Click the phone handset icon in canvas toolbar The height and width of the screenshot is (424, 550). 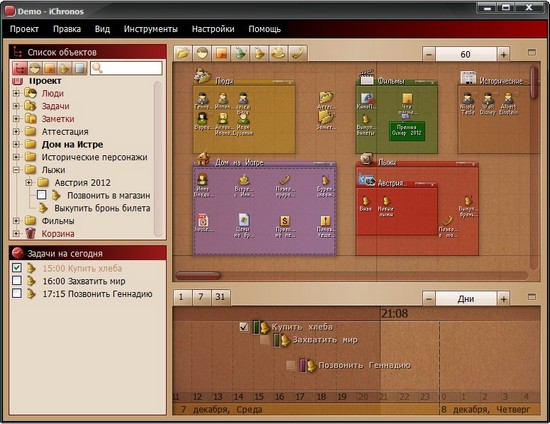pos(298,54)
